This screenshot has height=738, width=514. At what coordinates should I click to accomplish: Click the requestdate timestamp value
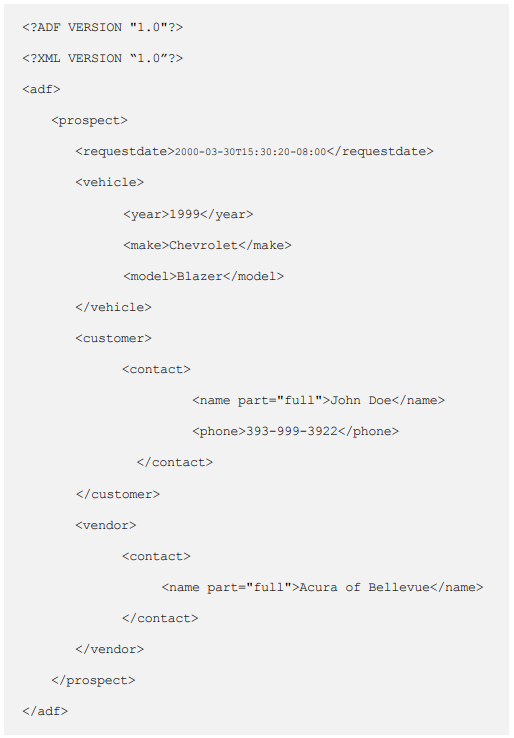[250, 152]
